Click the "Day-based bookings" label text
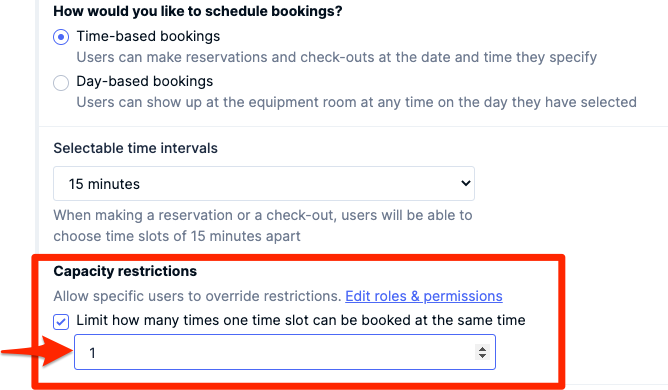668x390 pixels. click(x=144, y=81)
